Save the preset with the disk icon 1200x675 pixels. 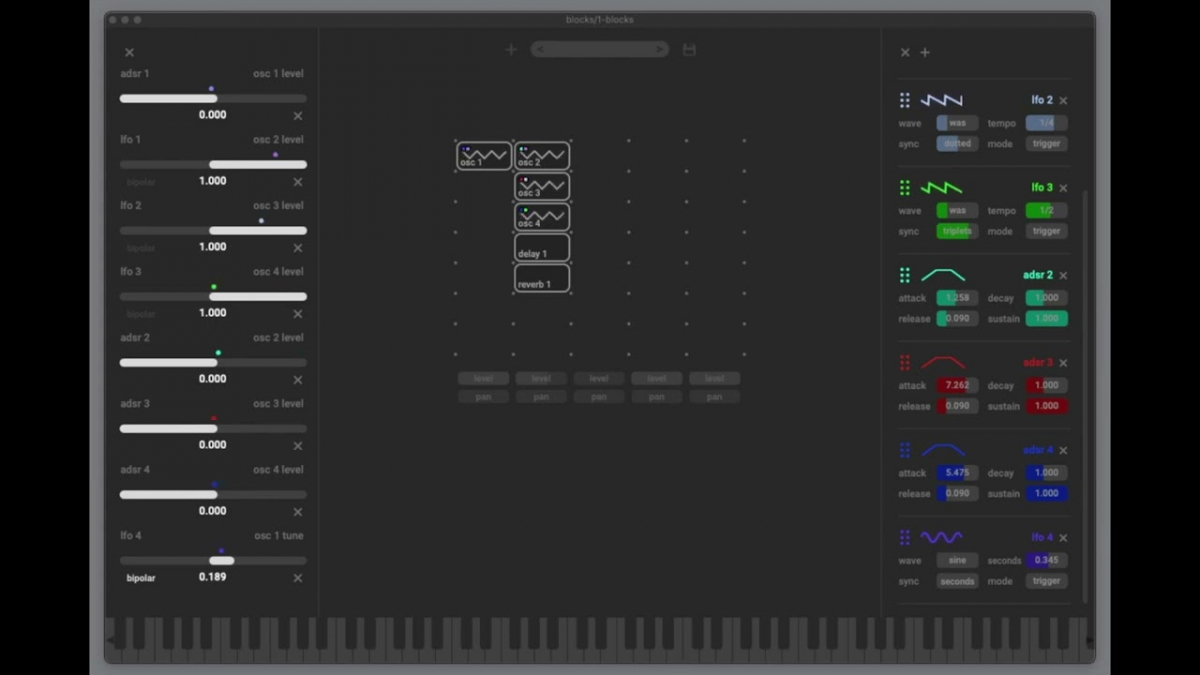coord(689,49)
